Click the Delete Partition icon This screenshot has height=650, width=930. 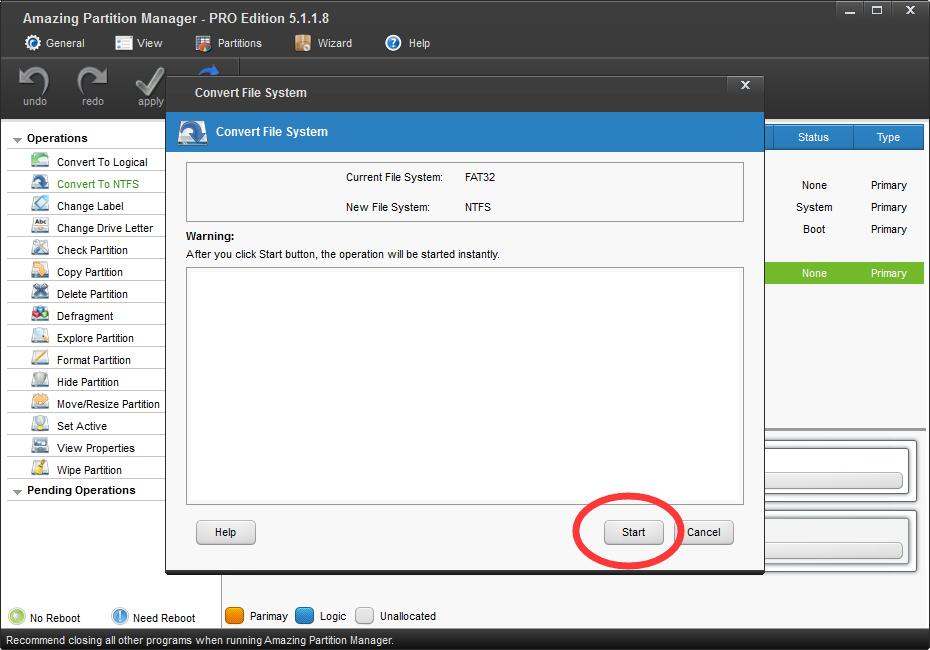40,292
